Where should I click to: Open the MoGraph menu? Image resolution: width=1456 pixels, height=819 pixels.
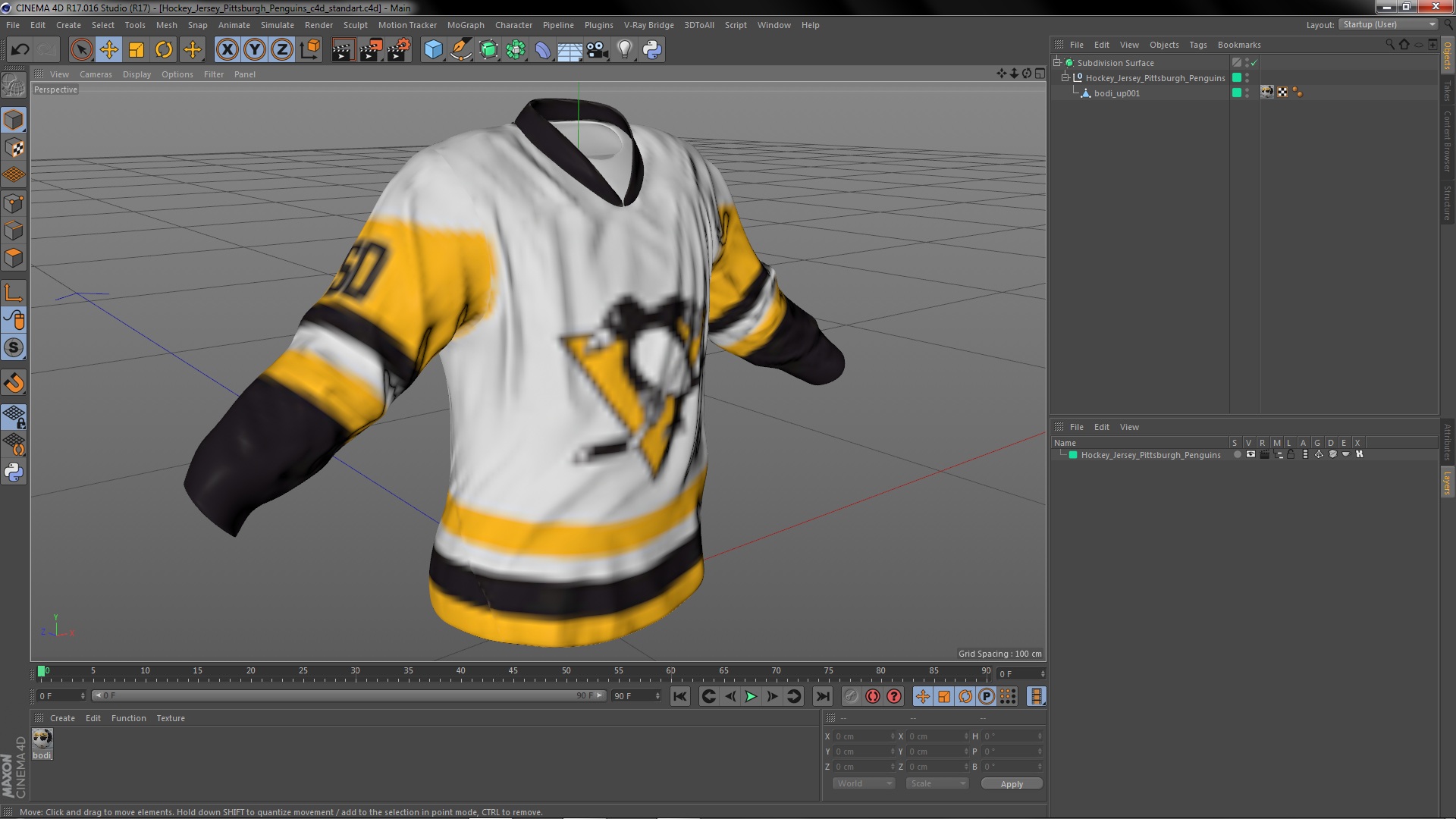466,25
